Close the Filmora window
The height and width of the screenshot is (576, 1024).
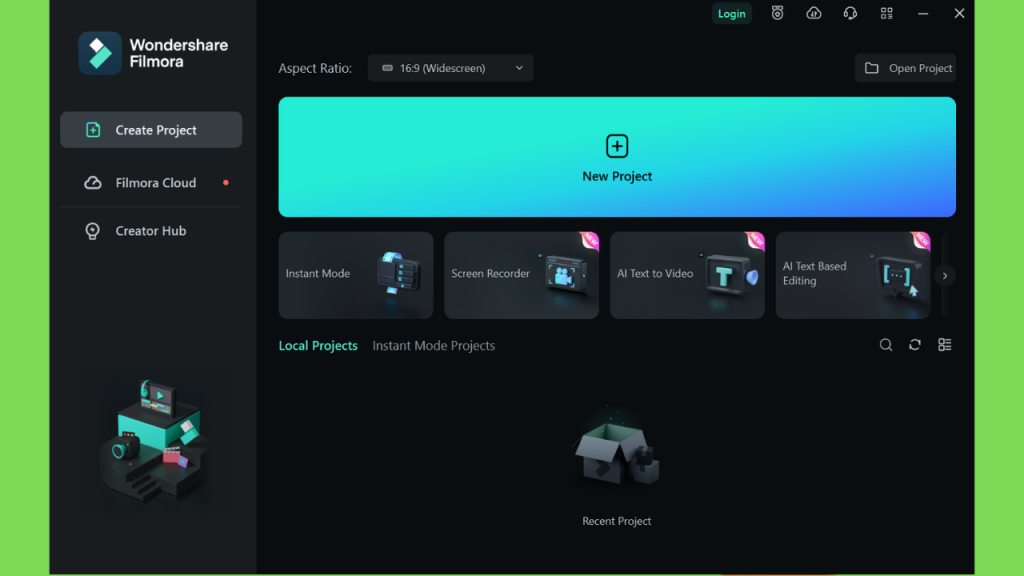[x=959, y=13]
